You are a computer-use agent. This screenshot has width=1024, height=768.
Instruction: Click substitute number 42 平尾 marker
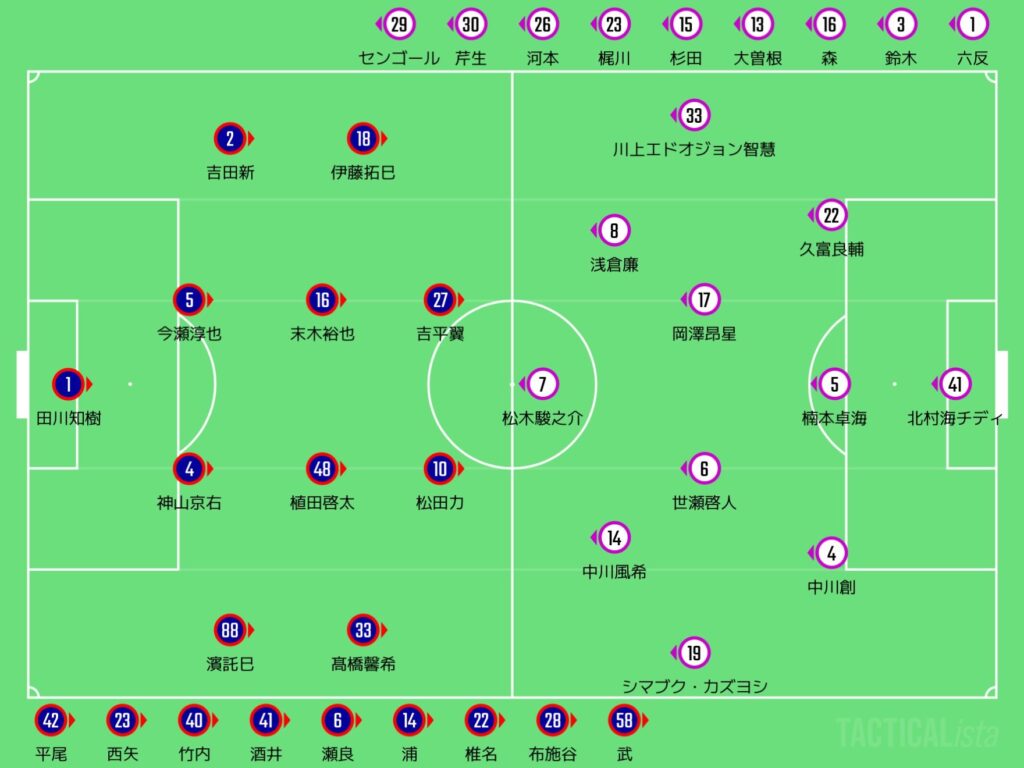[x=51, y=720]
